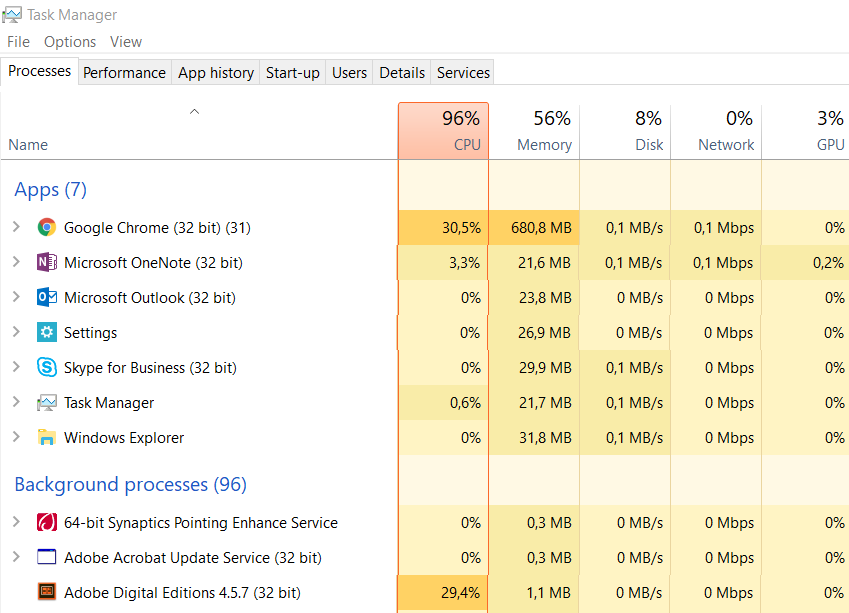Expand the Adobe Acrobat Update Service row
Screen dimensions: 849x613
point(16,557)
